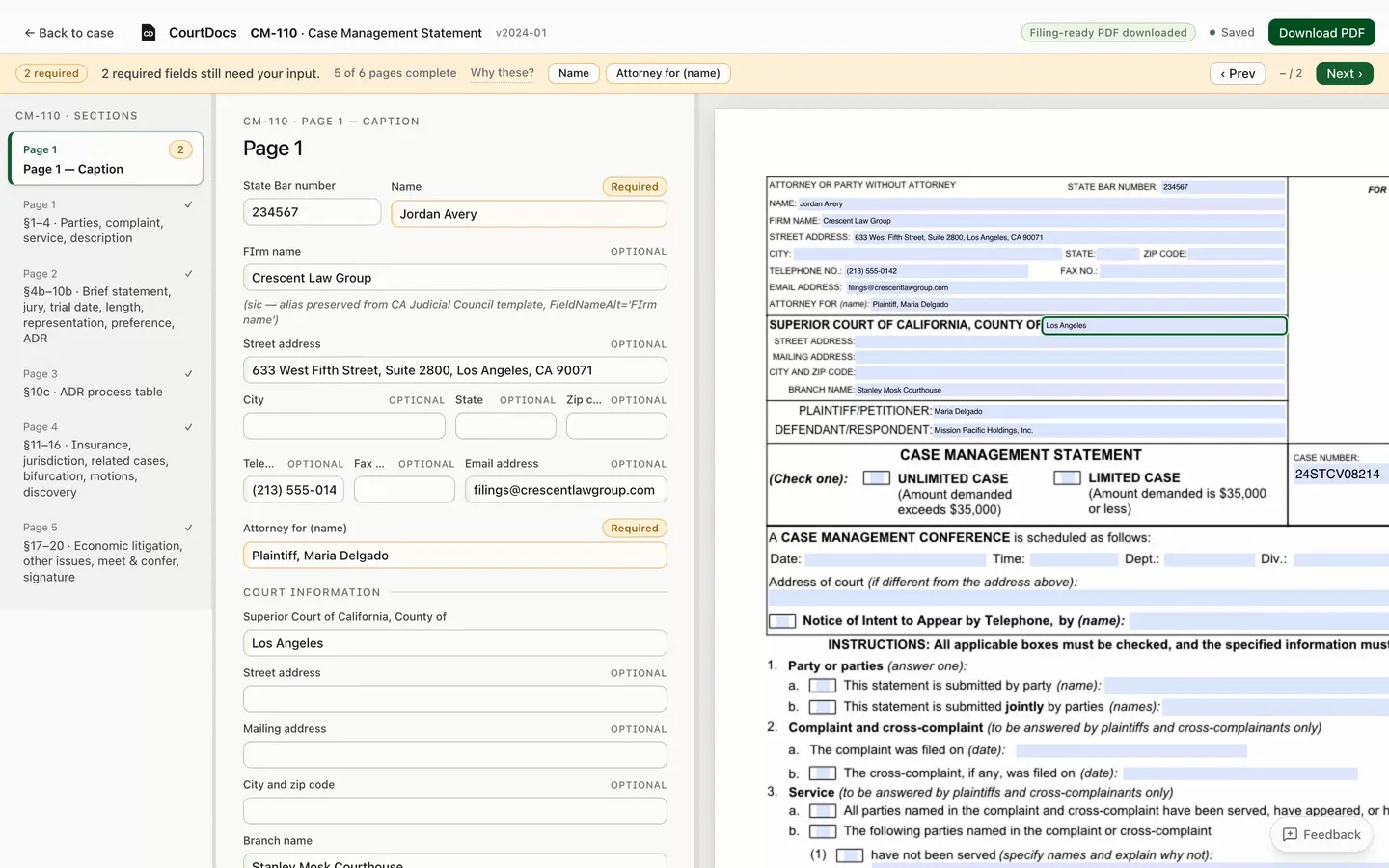1389x868 pixels.
Task: Check 3b(1) have not been served box
Action: coord(850,855)
